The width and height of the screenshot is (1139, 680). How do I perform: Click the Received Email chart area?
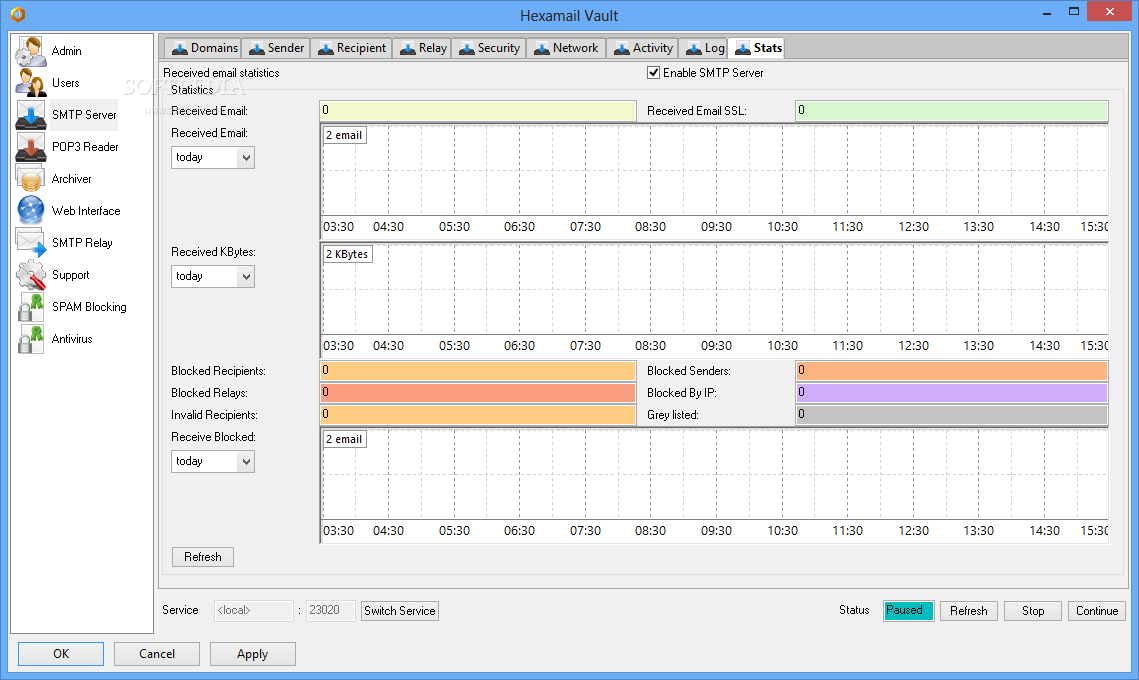715,182
